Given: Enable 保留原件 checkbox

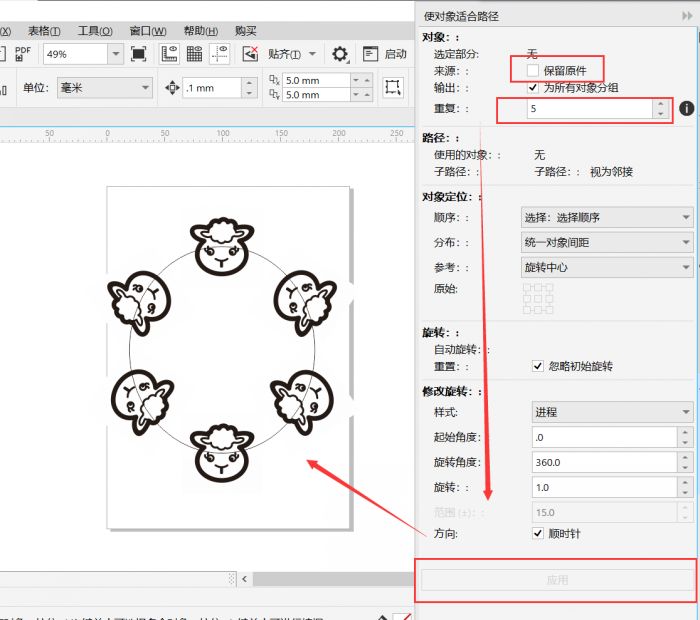Looking at the screenshot, I should [533, 71].
